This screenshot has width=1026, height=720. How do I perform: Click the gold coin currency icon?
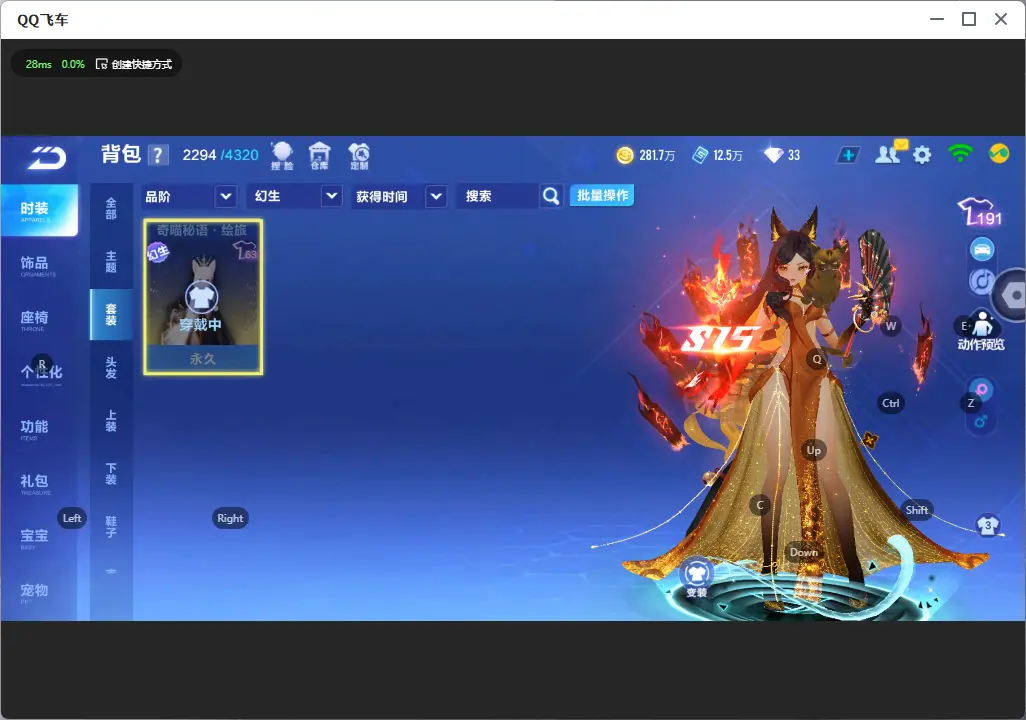[x=625, y=155]
